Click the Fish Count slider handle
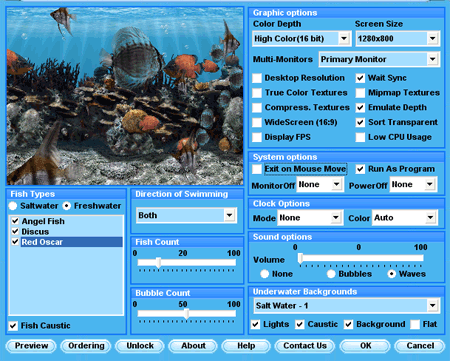The width and height of the screenshot is (450, 361). click(159, 263)
